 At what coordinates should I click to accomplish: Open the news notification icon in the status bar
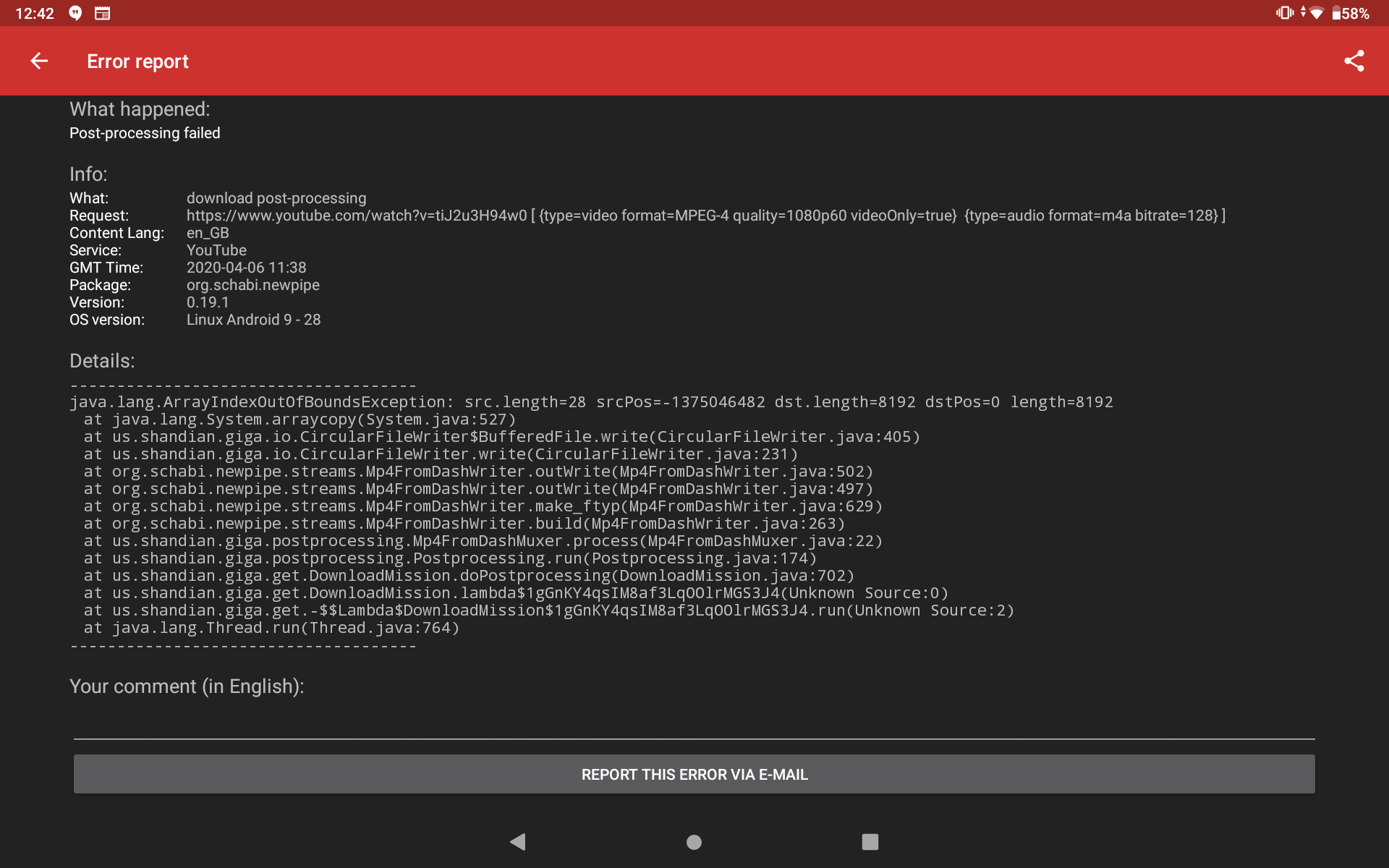(x=102, y=12)
